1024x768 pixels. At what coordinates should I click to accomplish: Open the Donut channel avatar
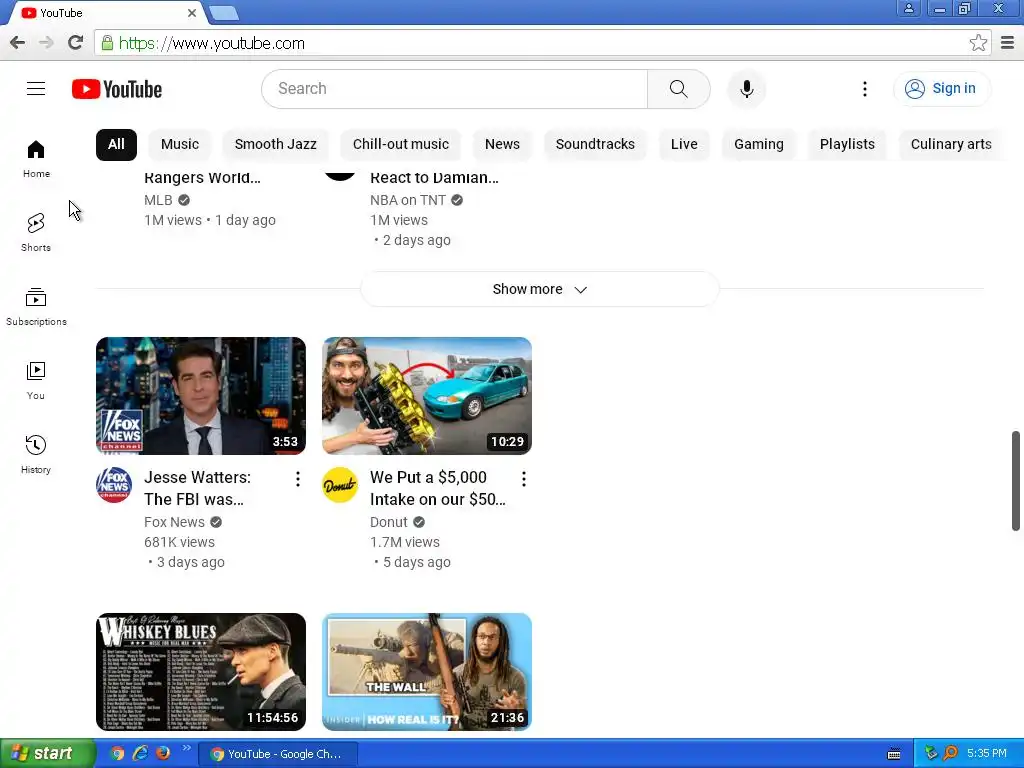click(340, 485)
